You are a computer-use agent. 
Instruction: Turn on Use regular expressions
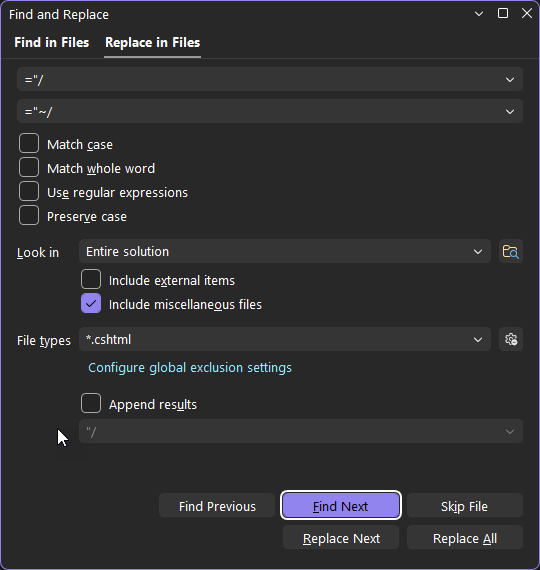pos(29,191)
